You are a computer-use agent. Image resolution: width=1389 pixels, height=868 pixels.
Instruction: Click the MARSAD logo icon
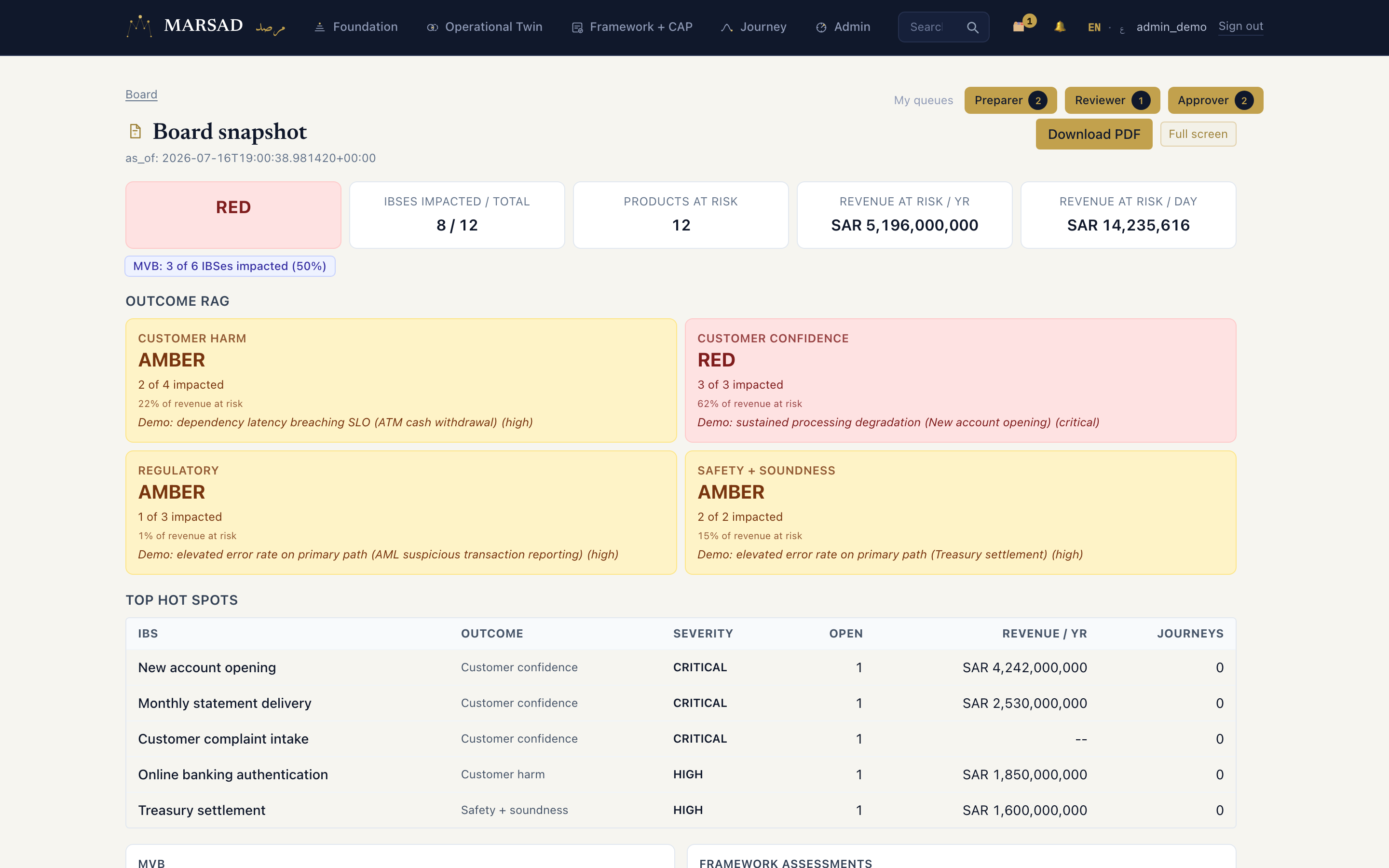tap(139, 27)
